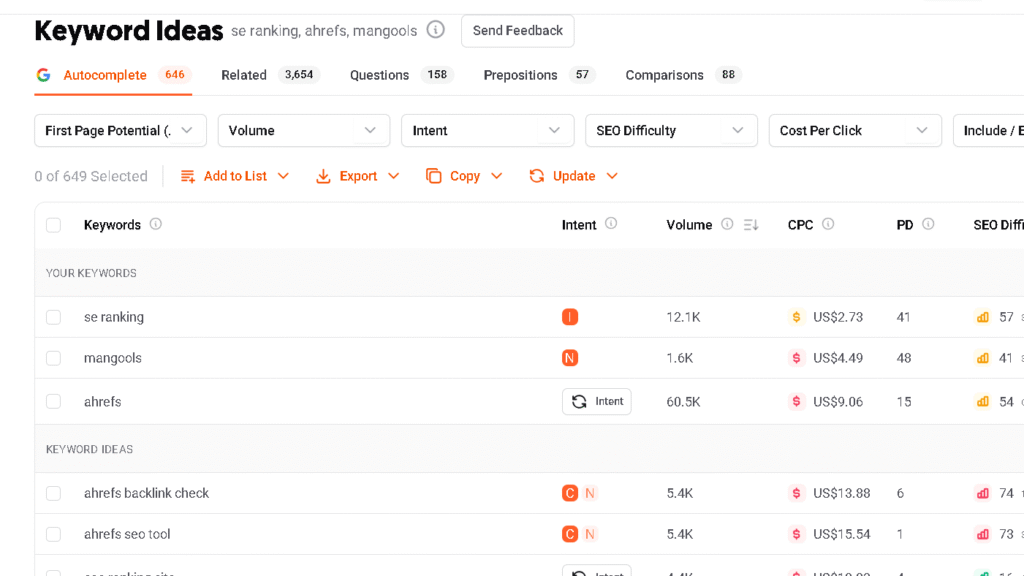Click the Google icon beside Autocomplete
Image resolution: width=1024 pixels, height=576 pixels.
(x=43, y=74)
